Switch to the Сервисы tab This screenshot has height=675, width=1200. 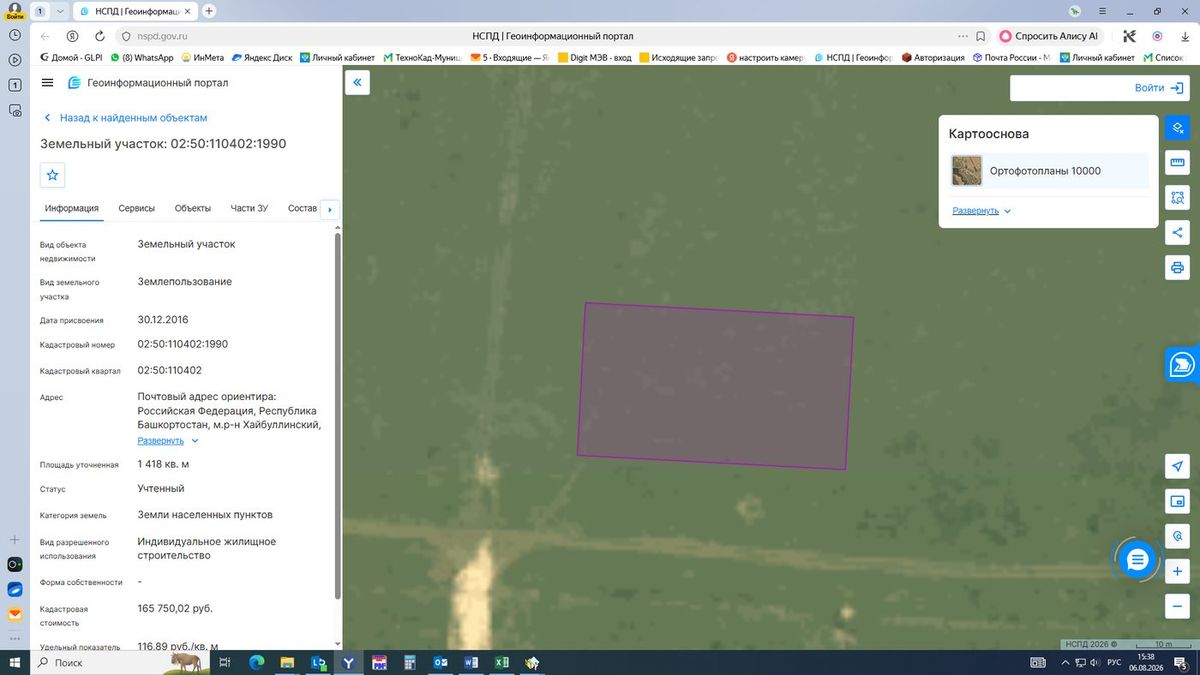pos(137,208)
